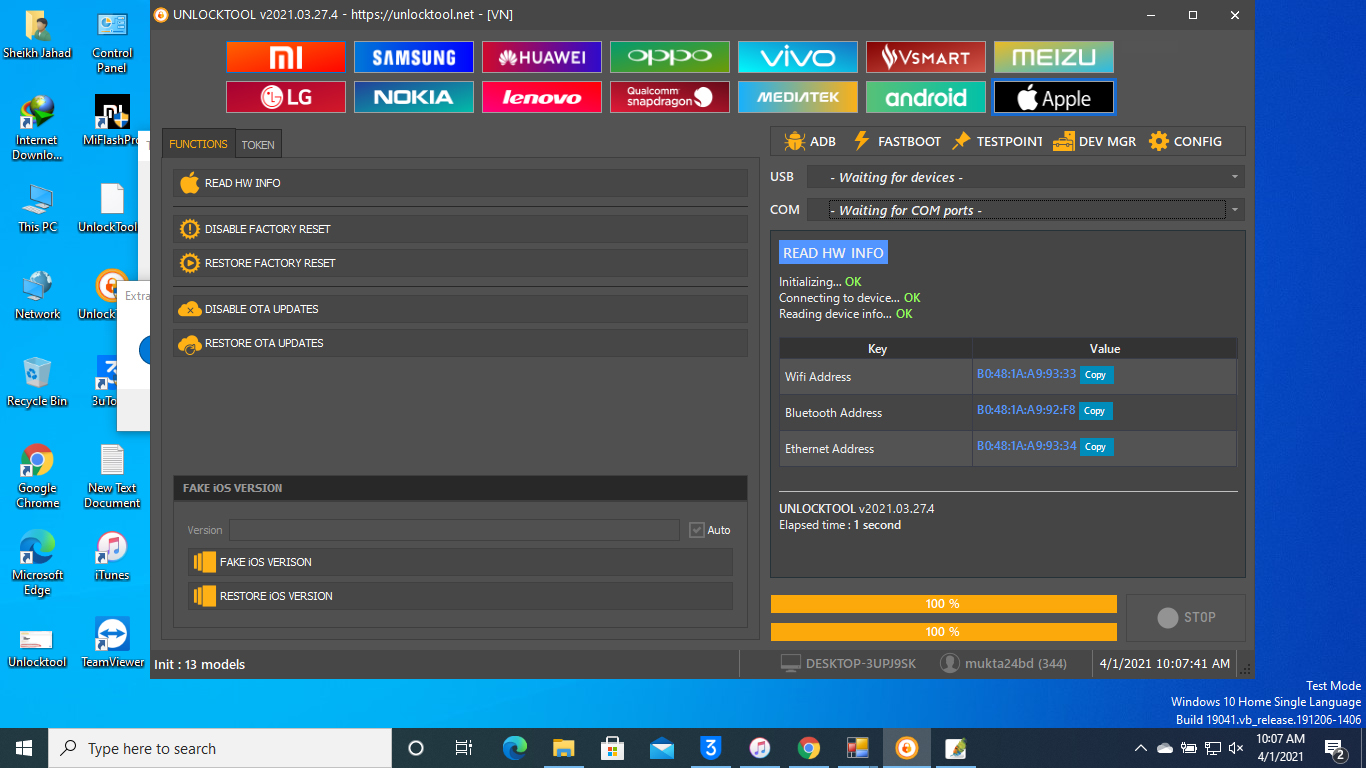The image size is (1366, 768).
Task: Switch to the TOKEN tab
Action: (x=258, y=144)
